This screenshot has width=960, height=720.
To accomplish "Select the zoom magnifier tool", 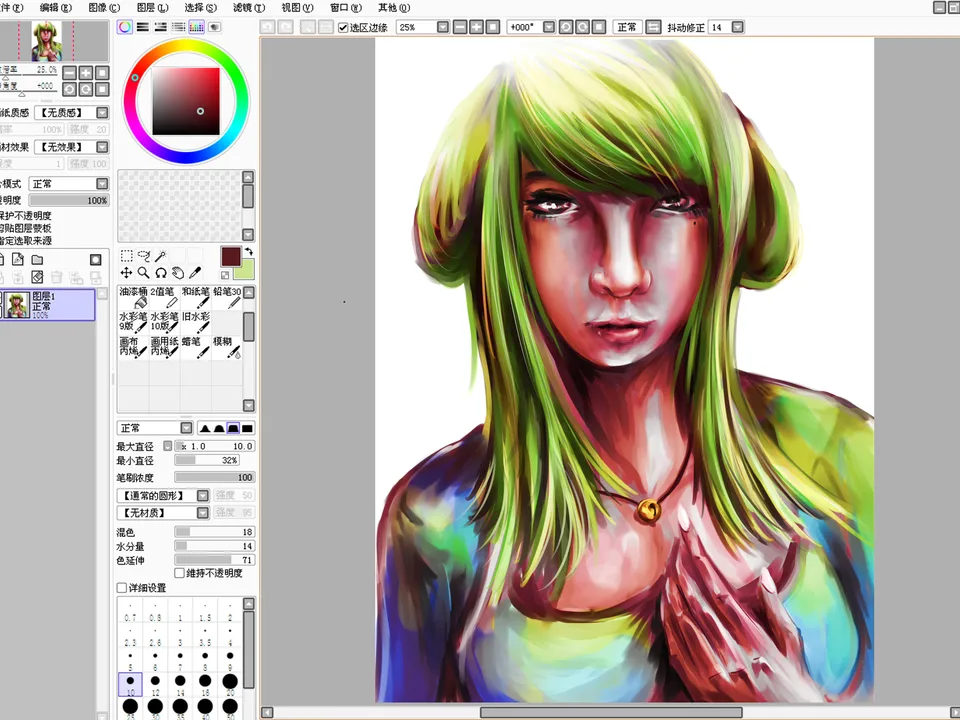I will point(143,273).
